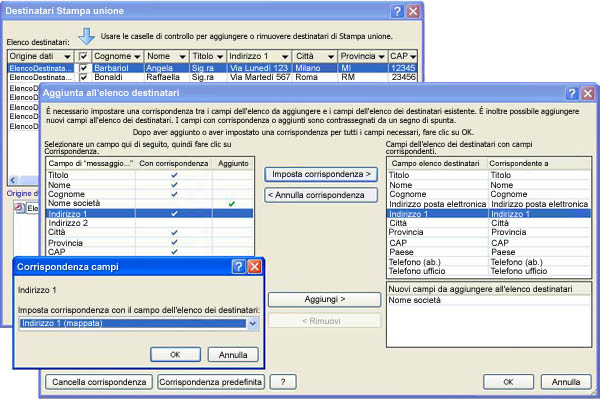
Task: Click the 23456 CAP cell
Action: (x=403, y=77)
